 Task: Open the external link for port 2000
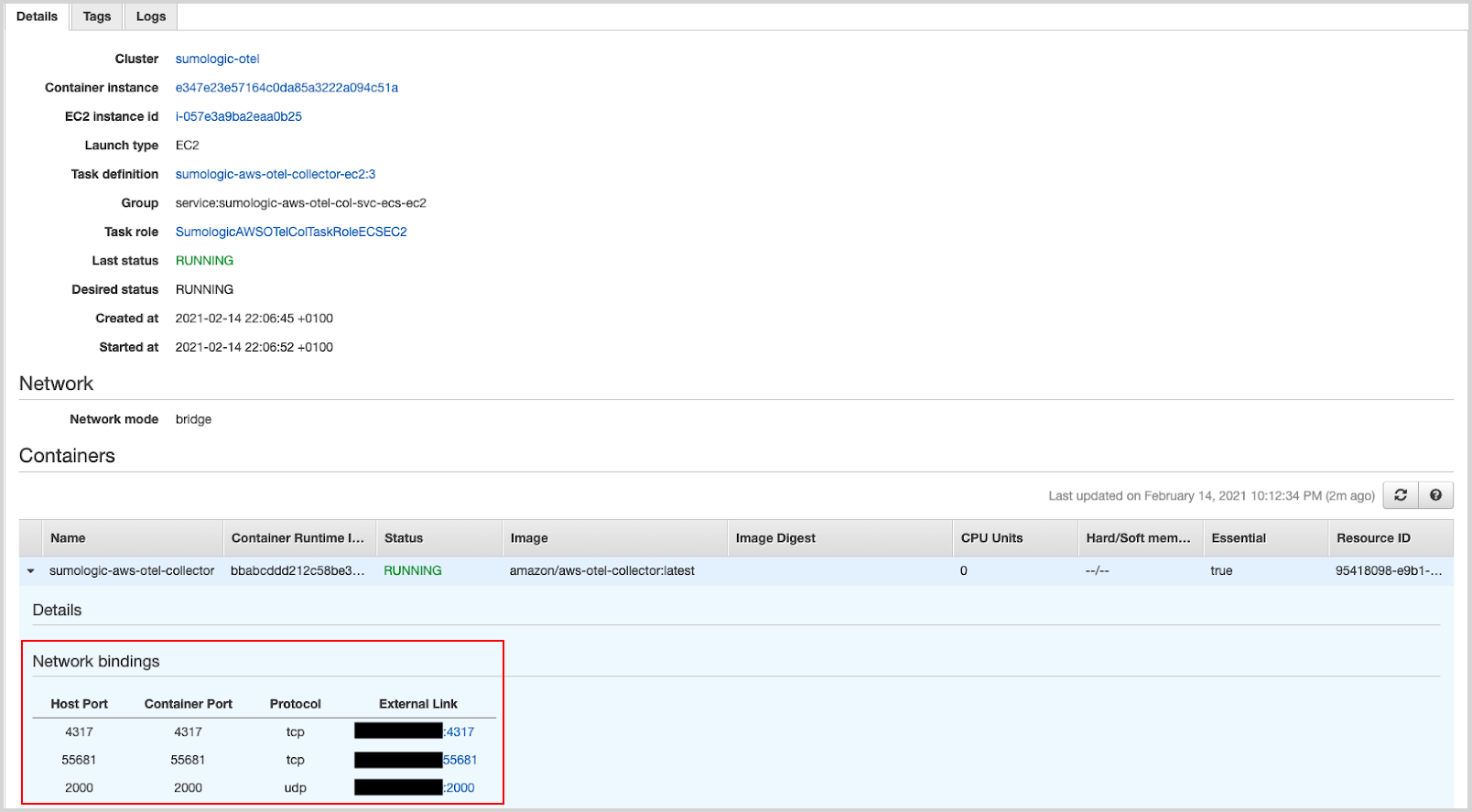tap(460, 787)
